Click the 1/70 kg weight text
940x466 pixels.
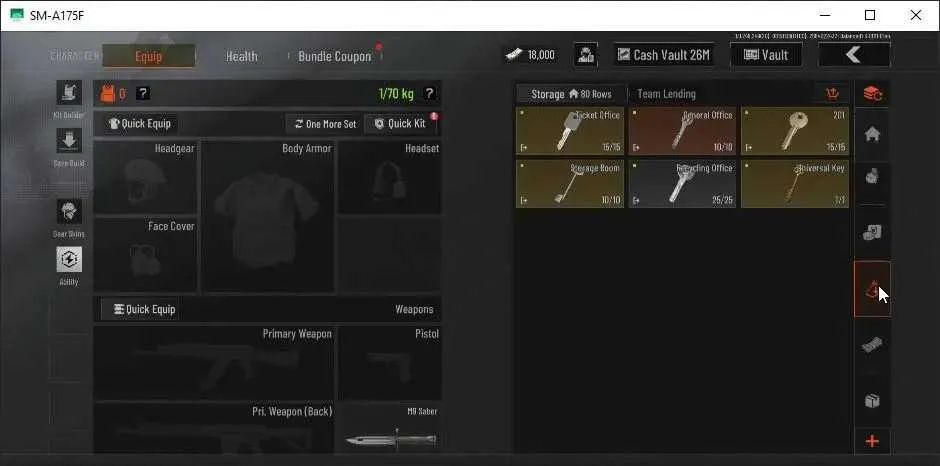point(396,94)
